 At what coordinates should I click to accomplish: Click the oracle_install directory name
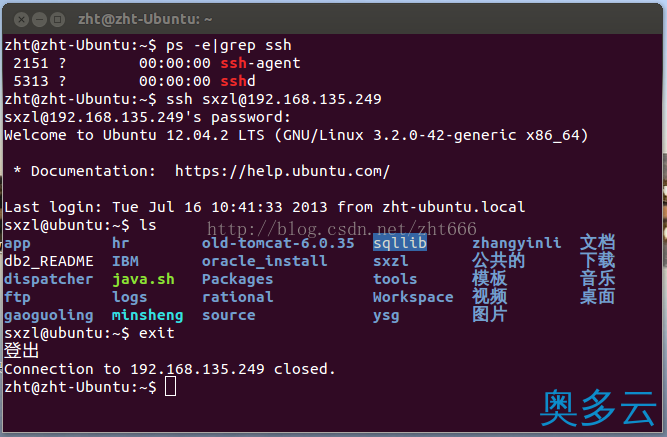pos(265,261)
